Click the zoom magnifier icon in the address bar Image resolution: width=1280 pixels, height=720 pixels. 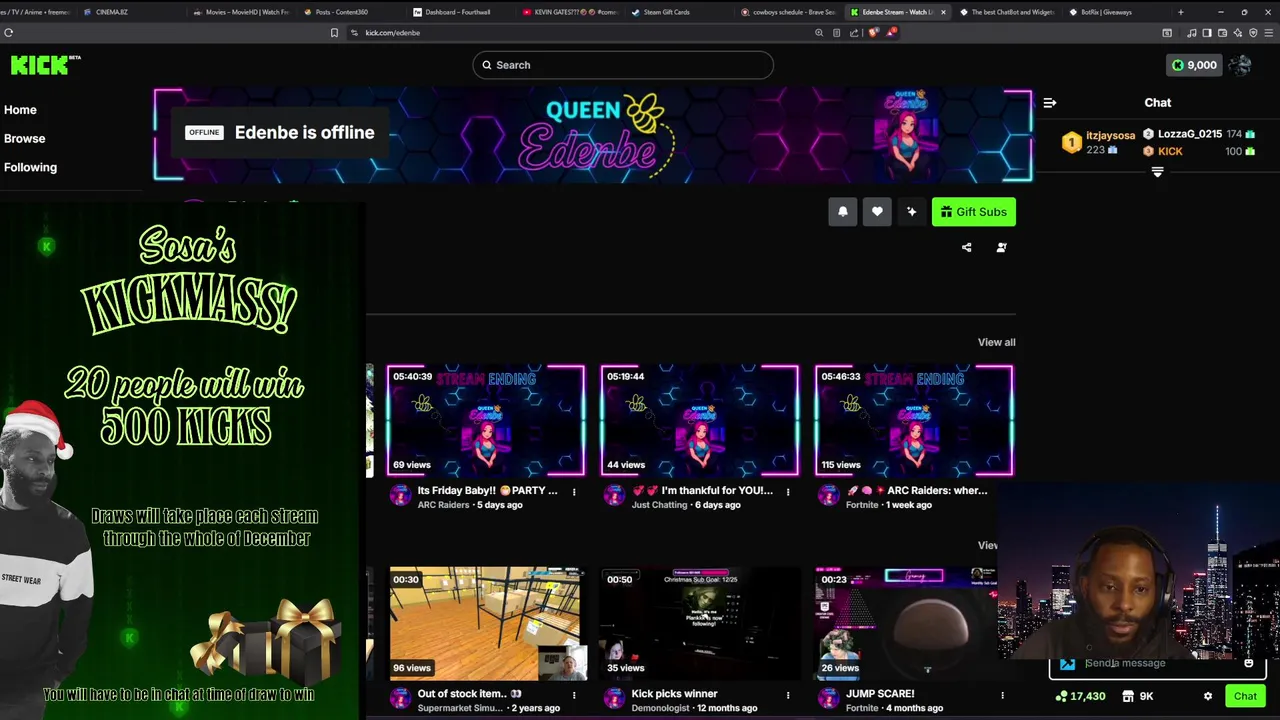[x=819, y=32]
